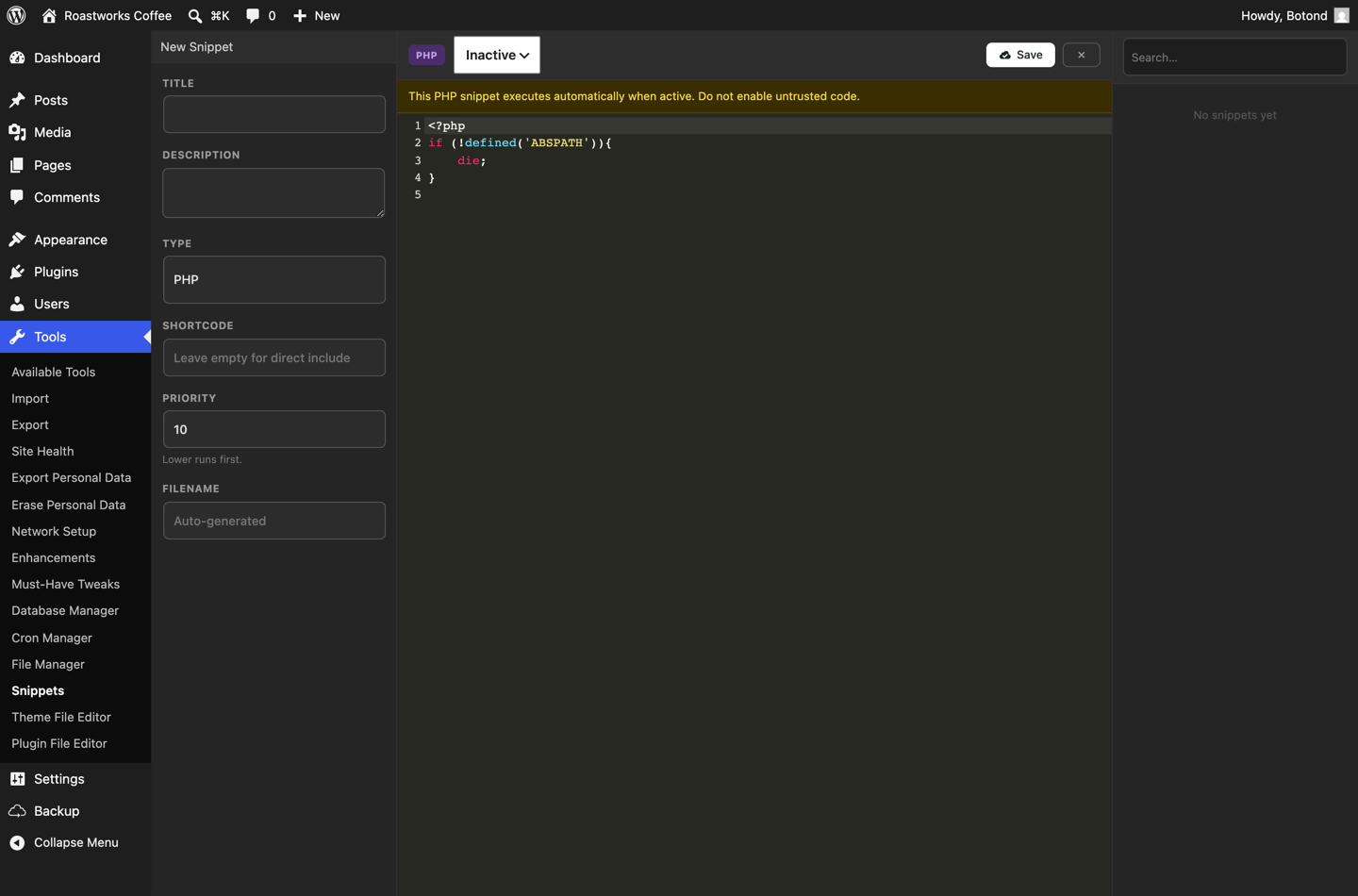
Task: Open Network Setup
Action: [54, 531]
